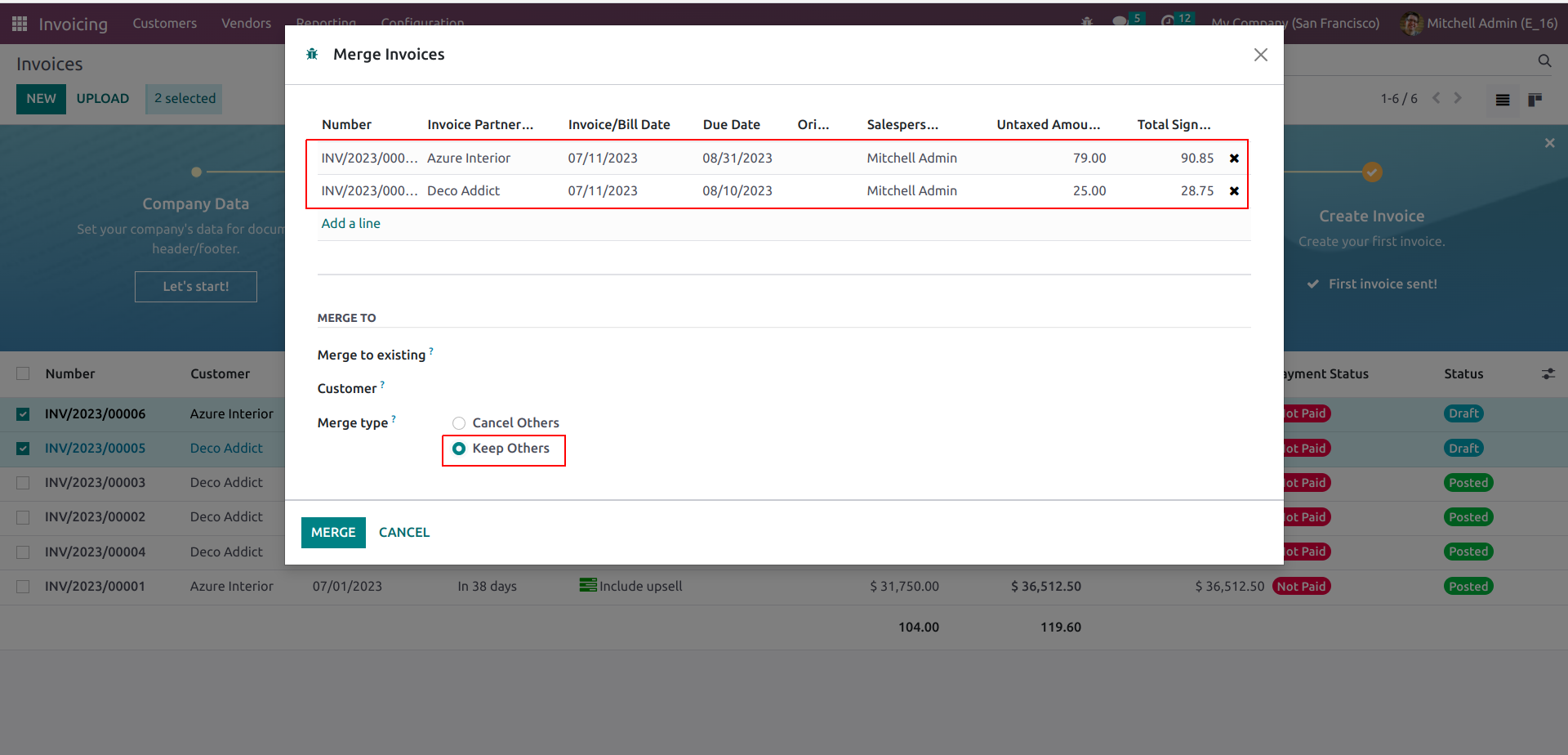Click the NEW invoice button
The width and height of the screenshot is (1568, 755).
(41, 99)
